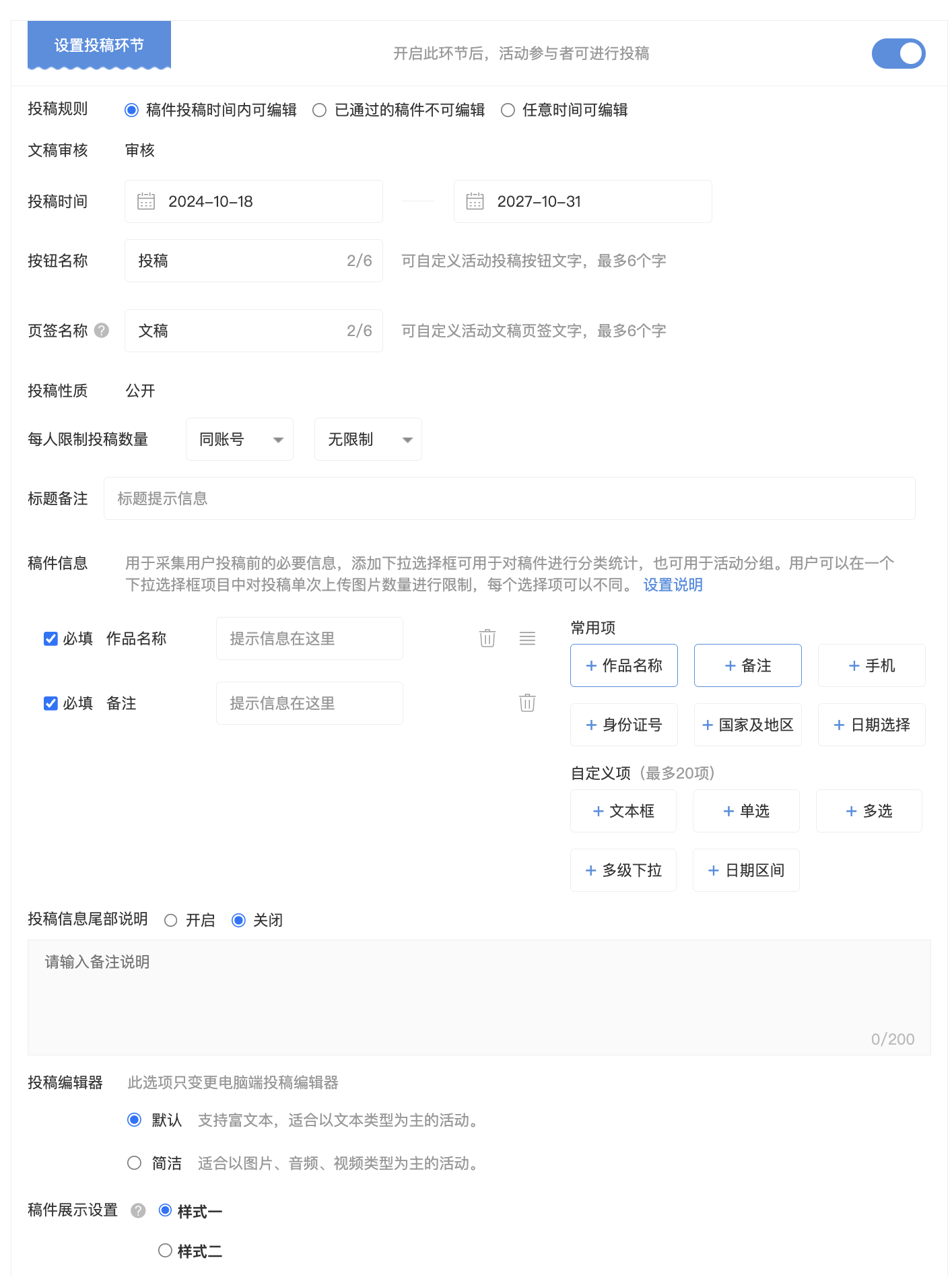The width and height of the screenshot is (952, 1277).
Task: Click the help icon next to 稿件展示设置
Action: 138,1210
